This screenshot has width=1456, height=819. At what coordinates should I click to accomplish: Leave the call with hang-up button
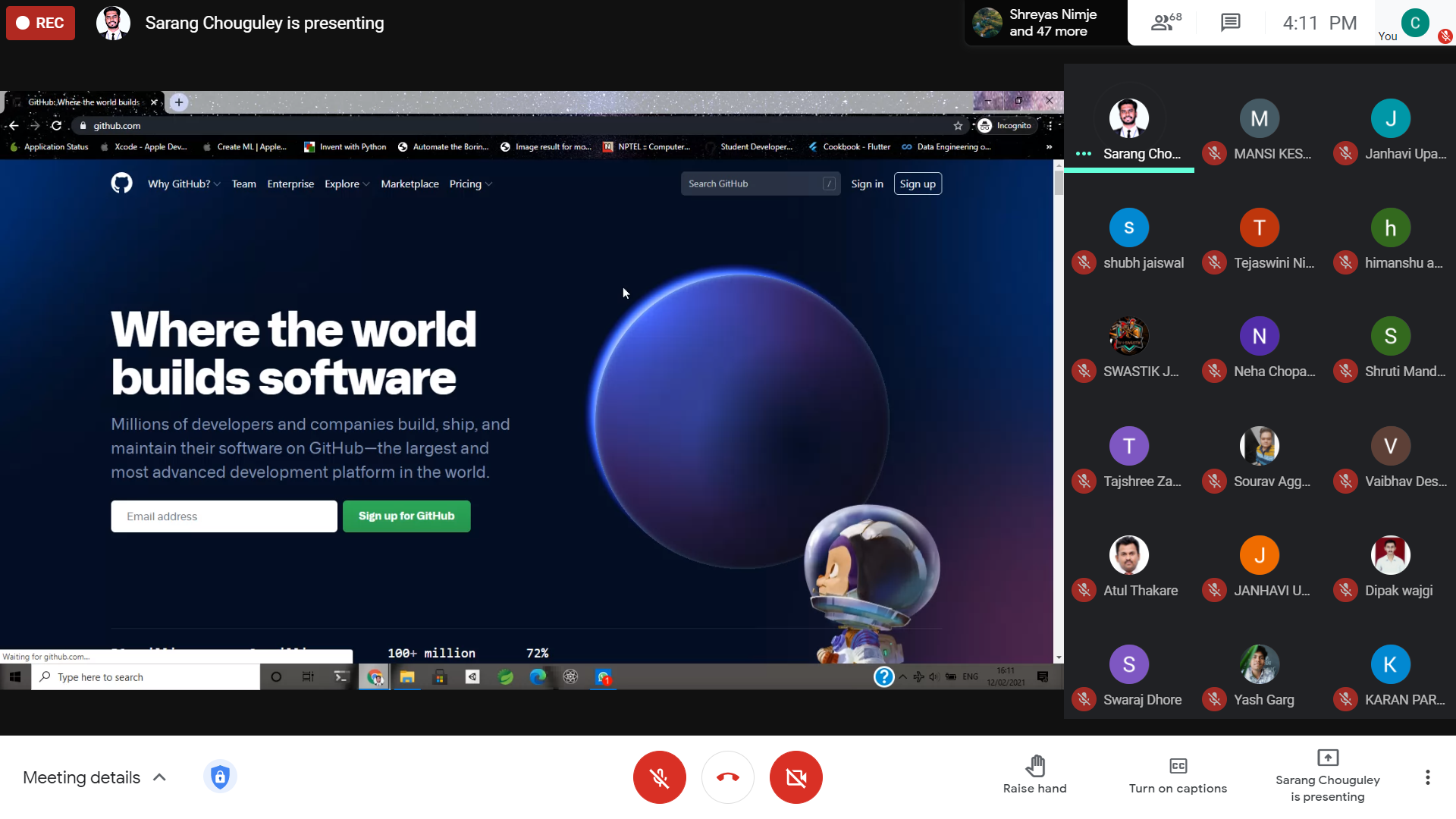[x=727, y=777]
